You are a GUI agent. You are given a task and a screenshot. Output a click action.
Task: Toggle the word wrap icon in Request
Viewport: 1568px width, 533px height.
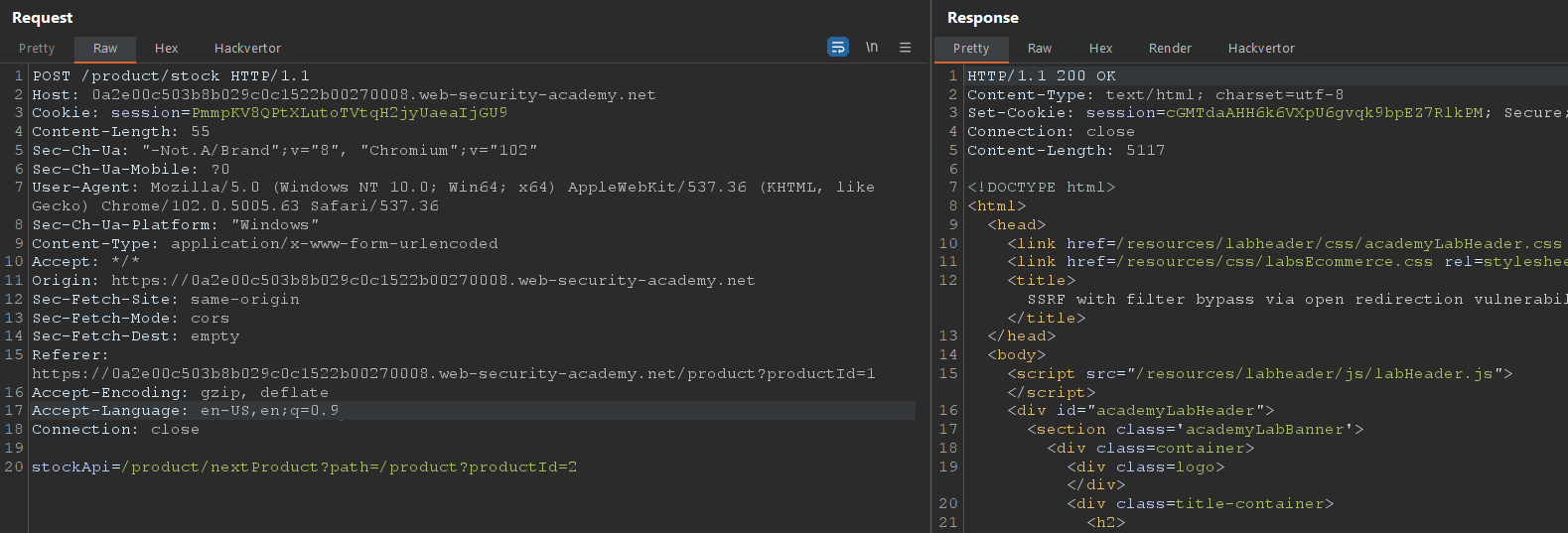click(838, 47)
